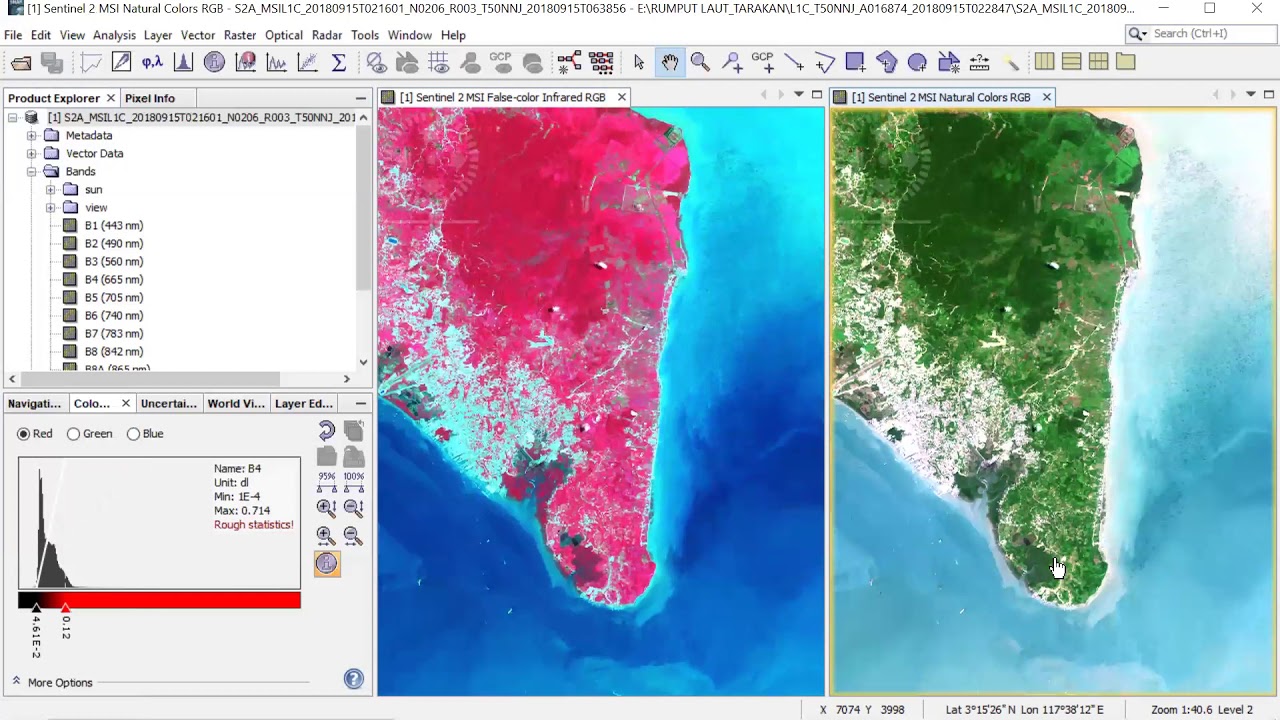Viewport: 1280px width, 720px height.
Task: Expand the view folder node
Action: (x=50, y=208)
